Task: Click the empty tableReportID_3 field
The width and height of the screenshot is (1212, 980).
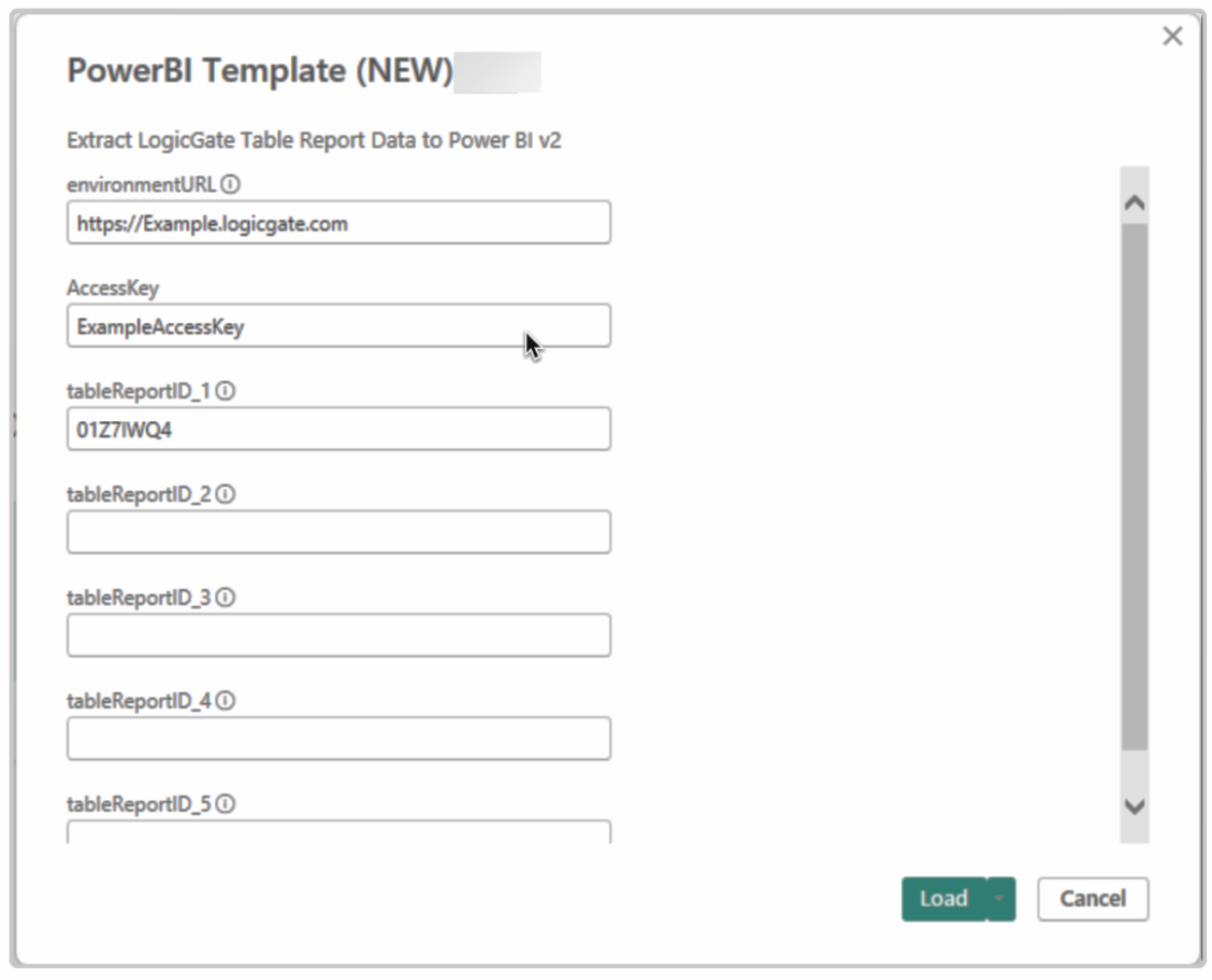Action: (x=339, y=635)
